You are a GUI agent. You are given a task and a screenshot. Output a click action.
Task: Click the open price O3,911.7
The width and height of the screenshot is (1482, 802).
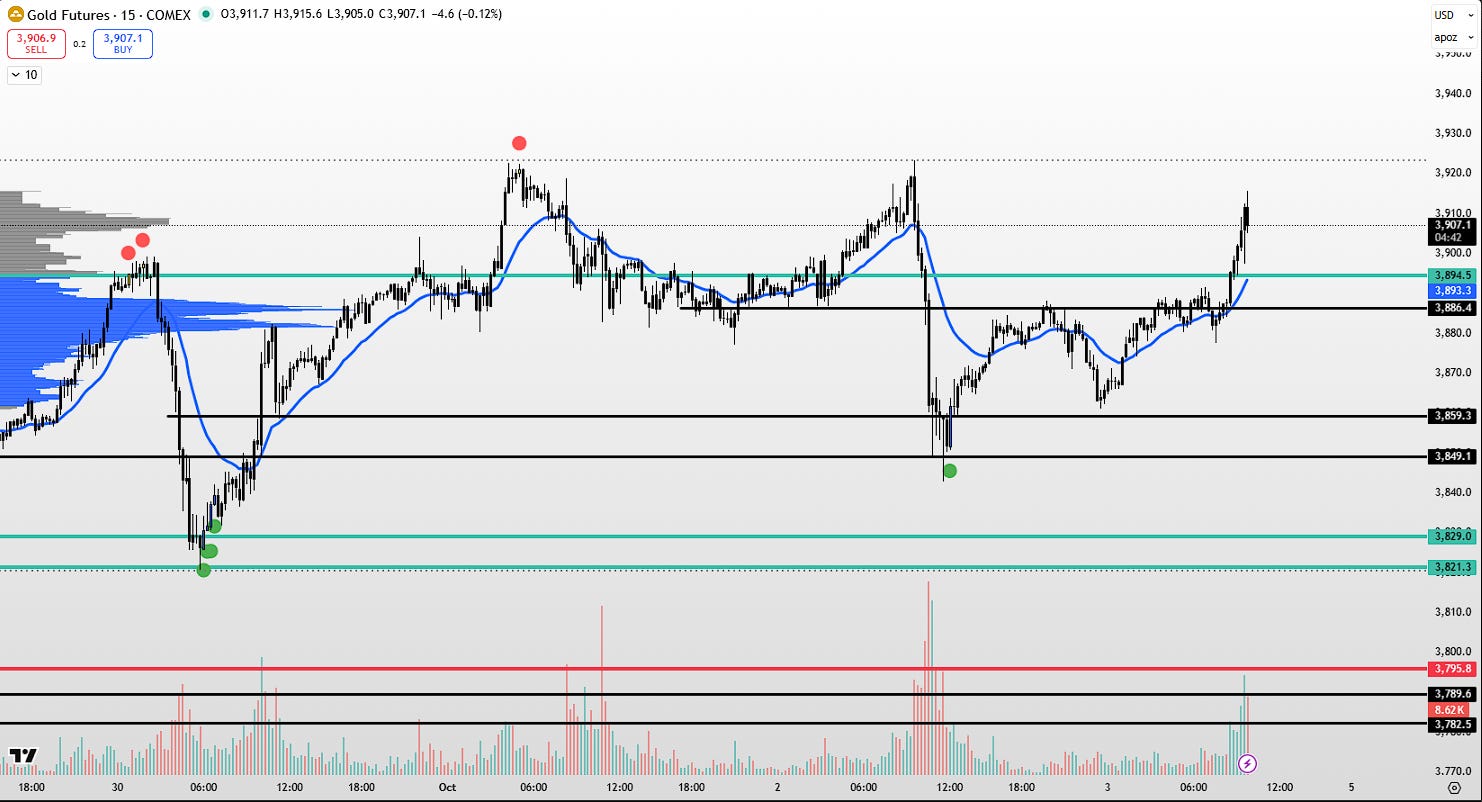[x=244, y=15]
